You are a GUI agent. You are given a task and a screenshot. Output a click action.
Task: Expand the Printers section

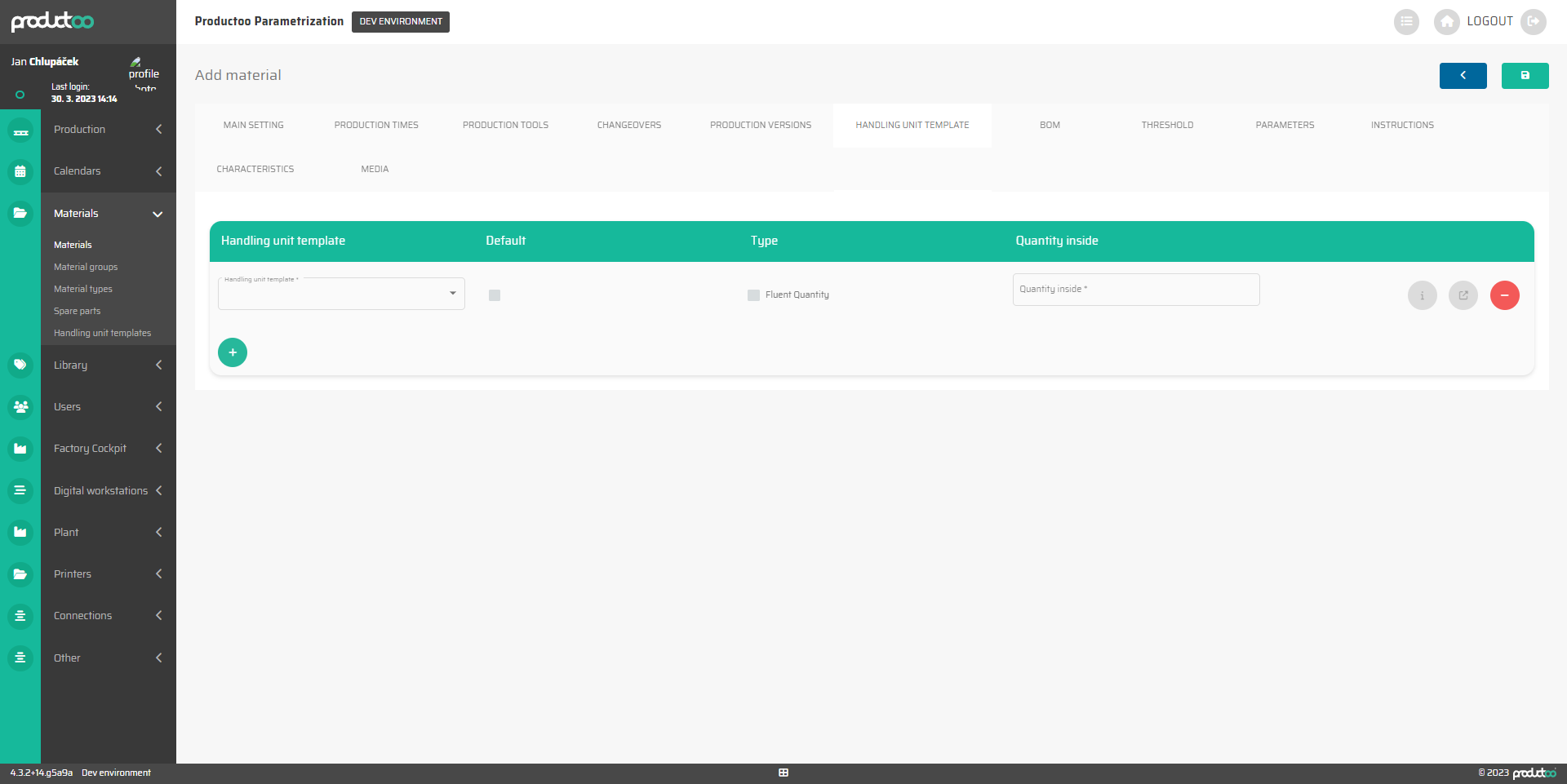point(107,574)
